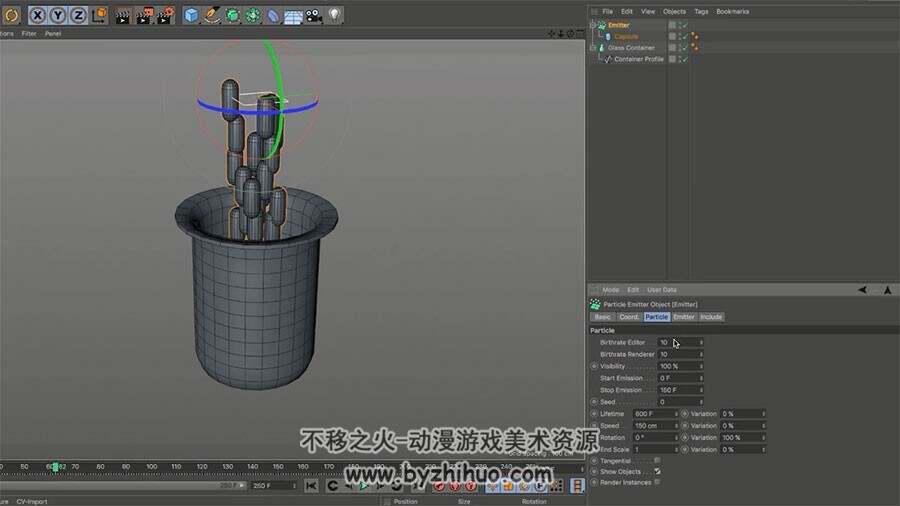Open the viewport Panel menu
The image size is (900, 506).
click(x=53, y=34)
